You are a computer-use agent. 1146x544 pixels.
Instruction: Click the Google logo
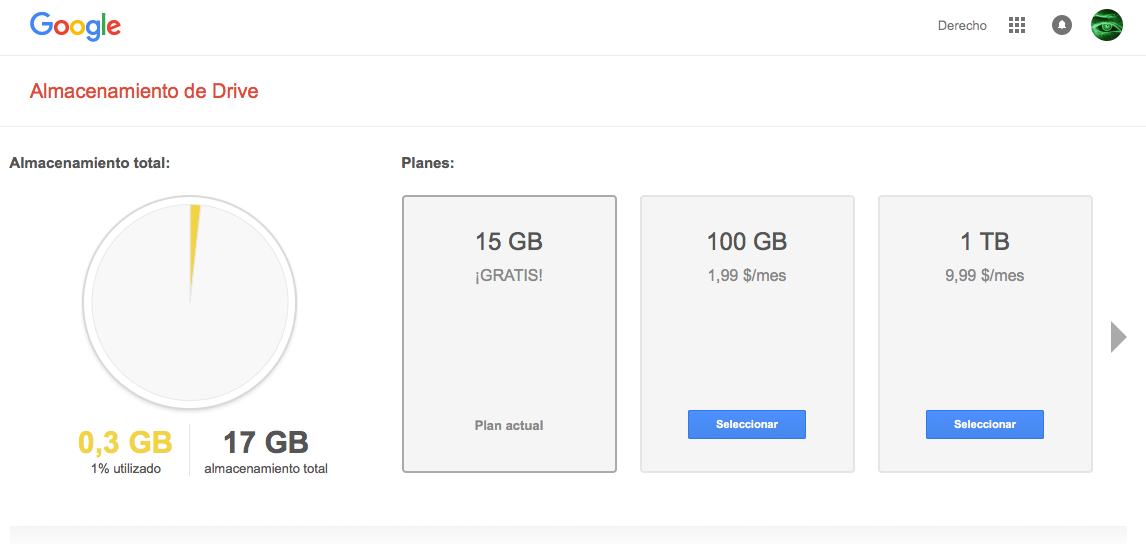(x=75, y=26)
